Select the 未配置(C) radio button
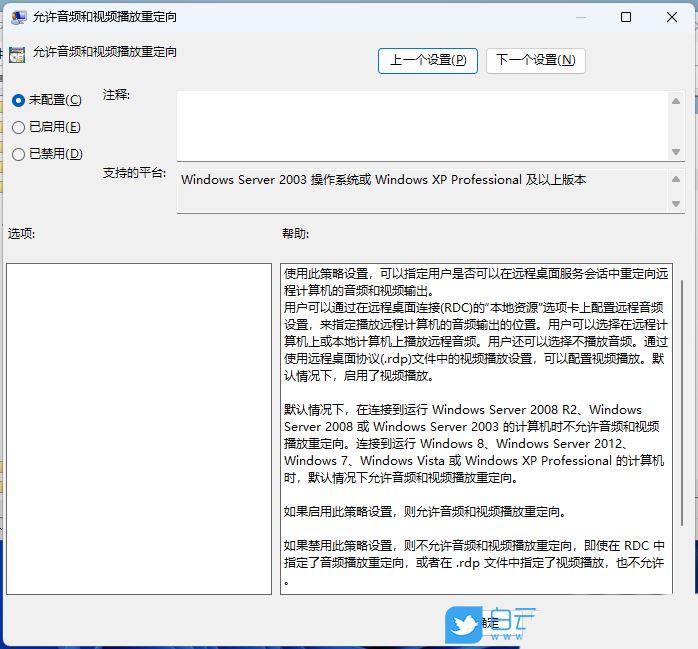The image size is (698, 649). 18,100
